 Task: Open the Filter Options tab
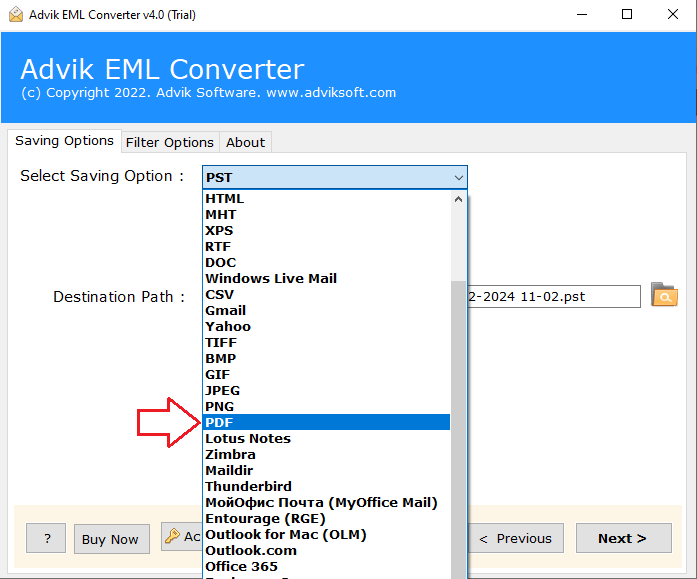pyautogui.click(x=170, y=142)
